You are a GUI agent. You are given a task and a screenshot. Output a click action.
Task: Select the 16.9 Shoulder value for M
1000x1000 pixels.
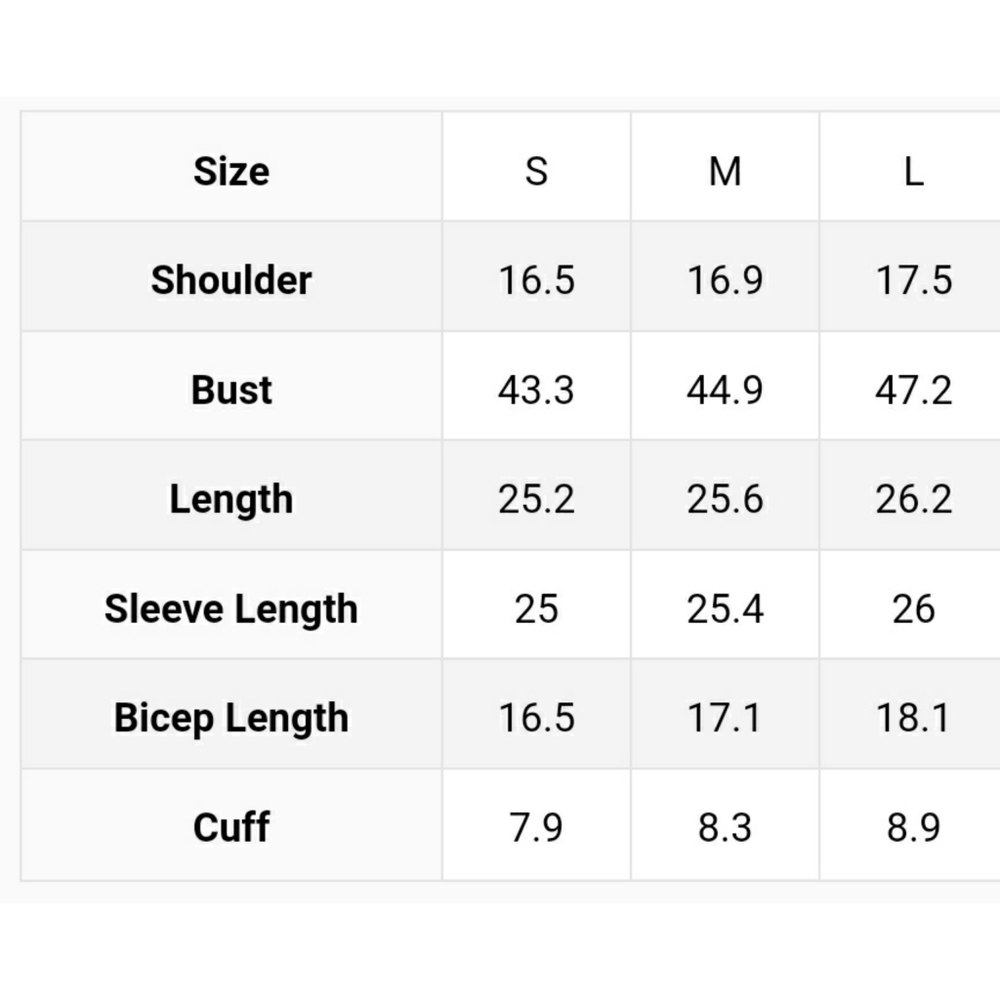click(x=725, y=281)
